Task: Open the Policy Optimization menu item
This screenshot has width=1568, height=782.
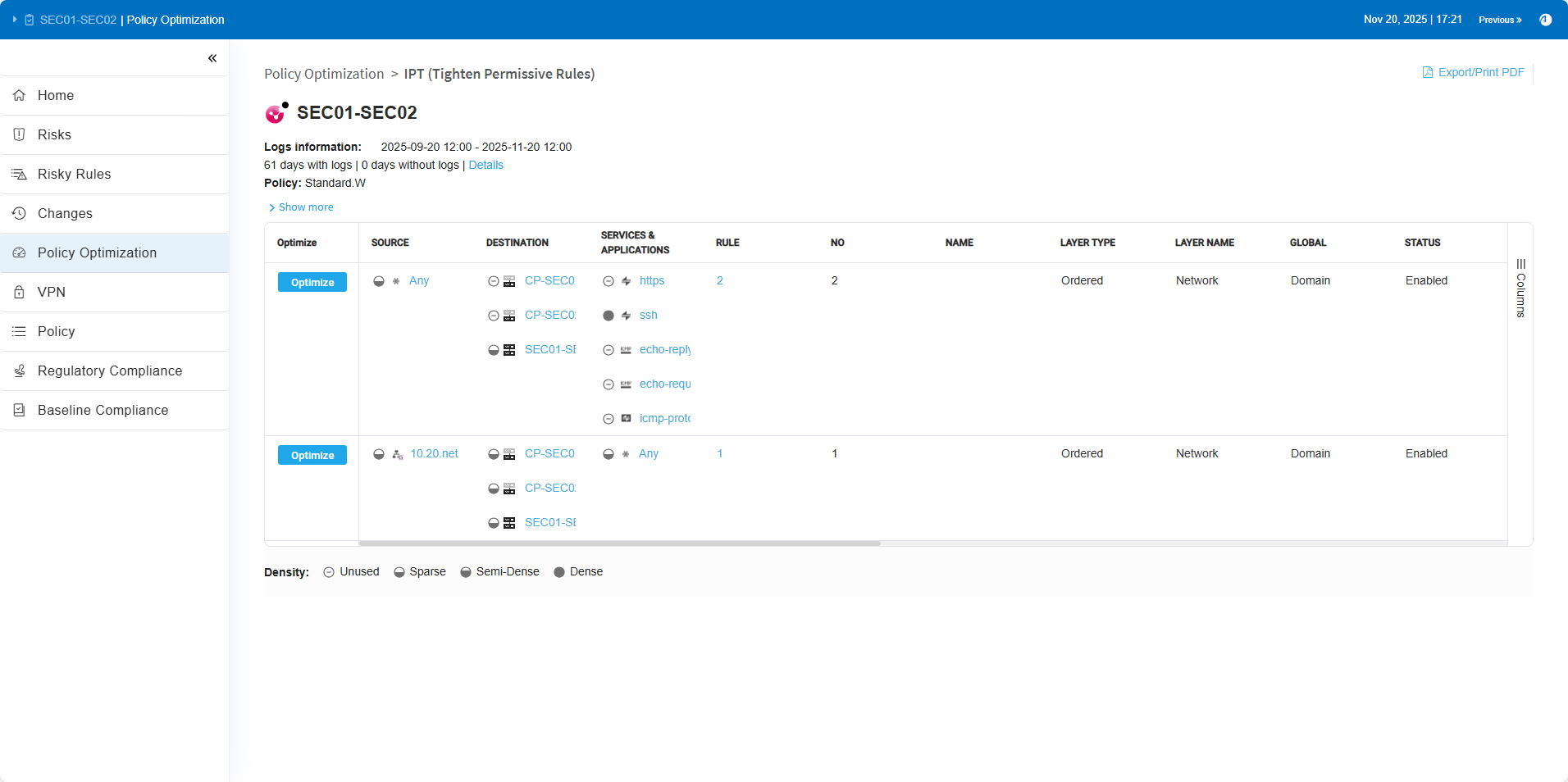Action: pos(97,252)
